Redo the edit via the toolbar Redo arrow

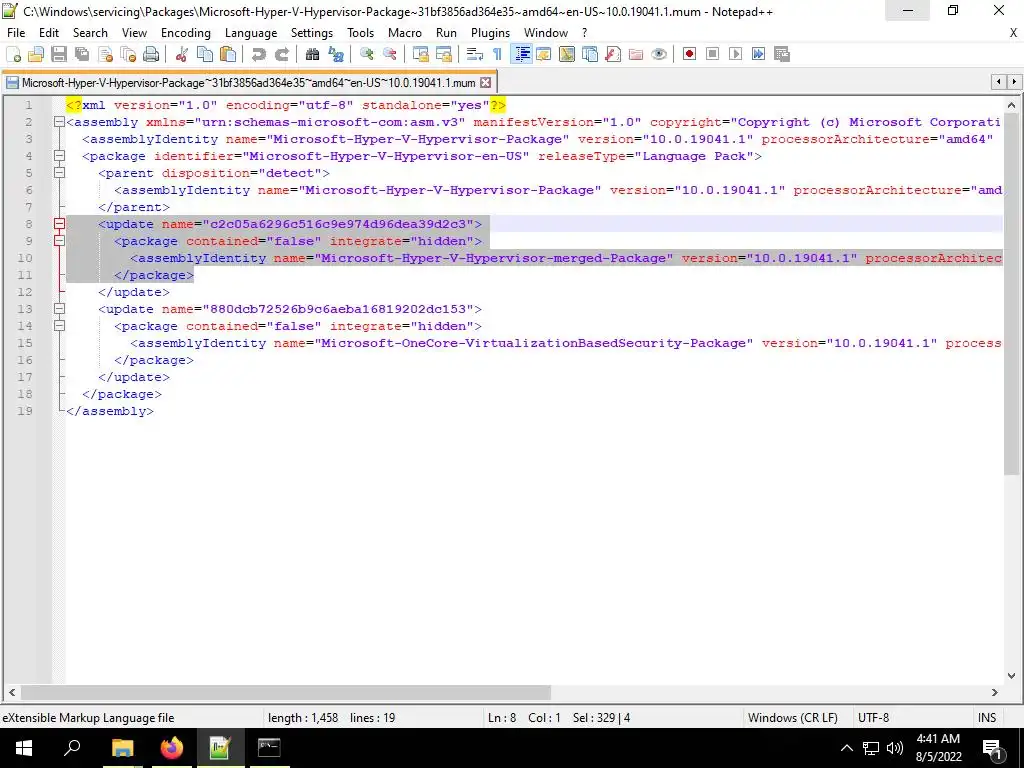coord(281,54)
